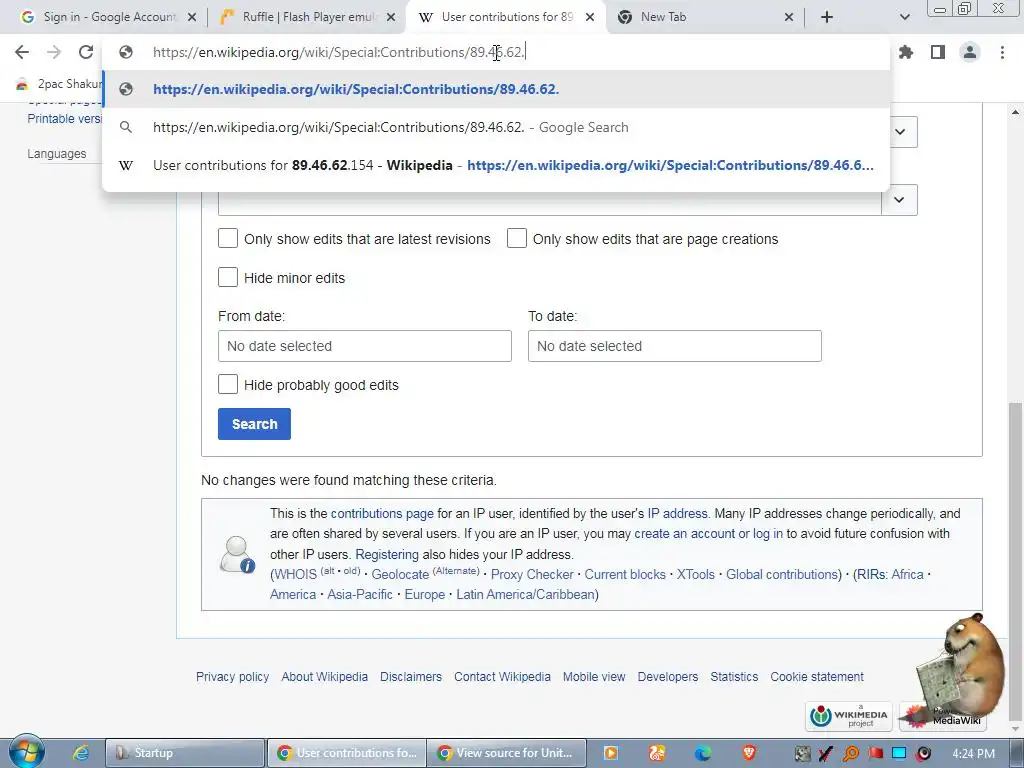Open the Current blocks link
The width and height of the screenshot is (1024, 768).
pyautogui.click(x=625, y=575)
